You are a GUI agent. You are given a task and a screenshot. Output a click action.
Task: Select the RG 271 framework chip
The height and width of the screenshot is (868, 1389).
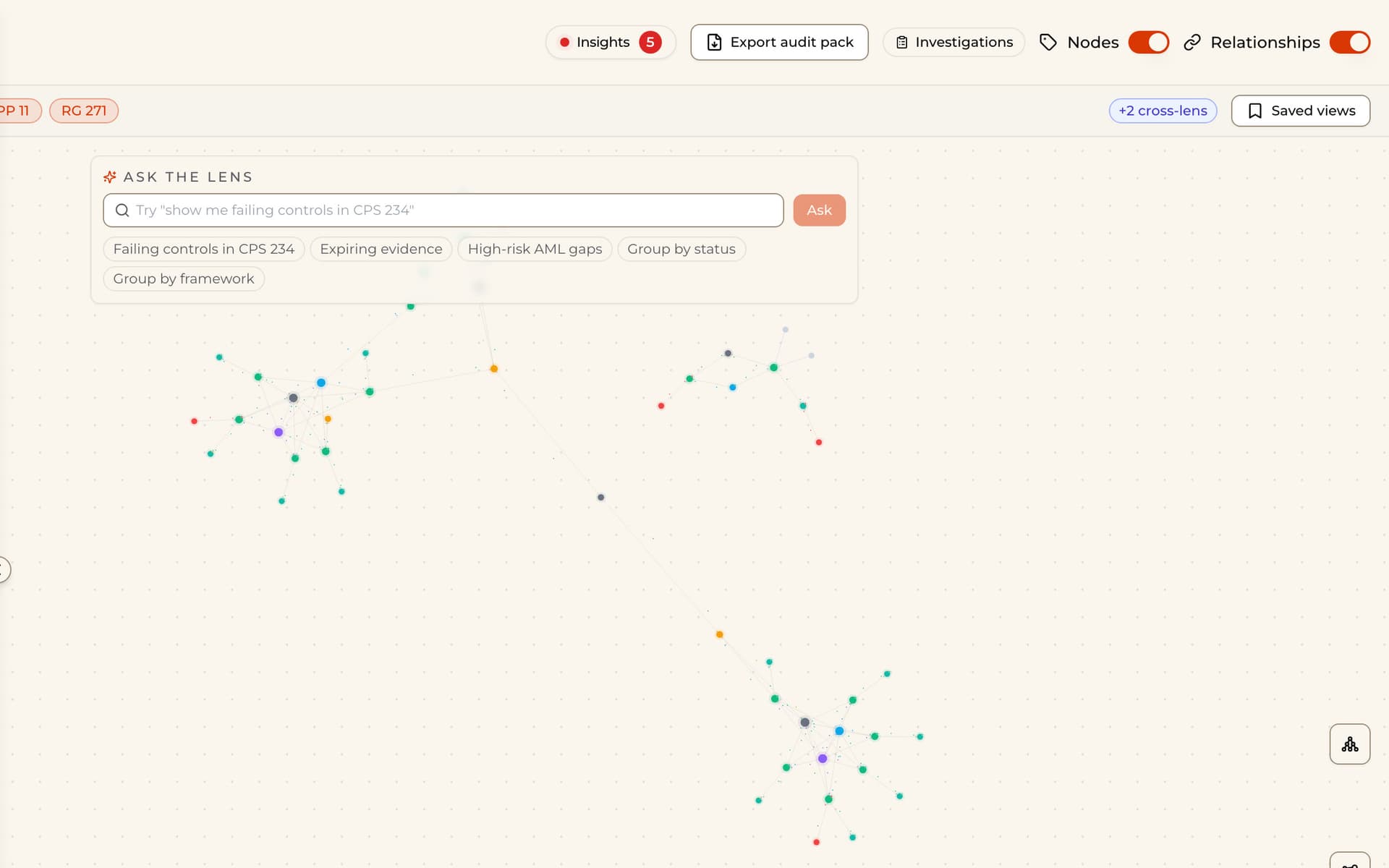pyautogui.click(x=84, y=111)
